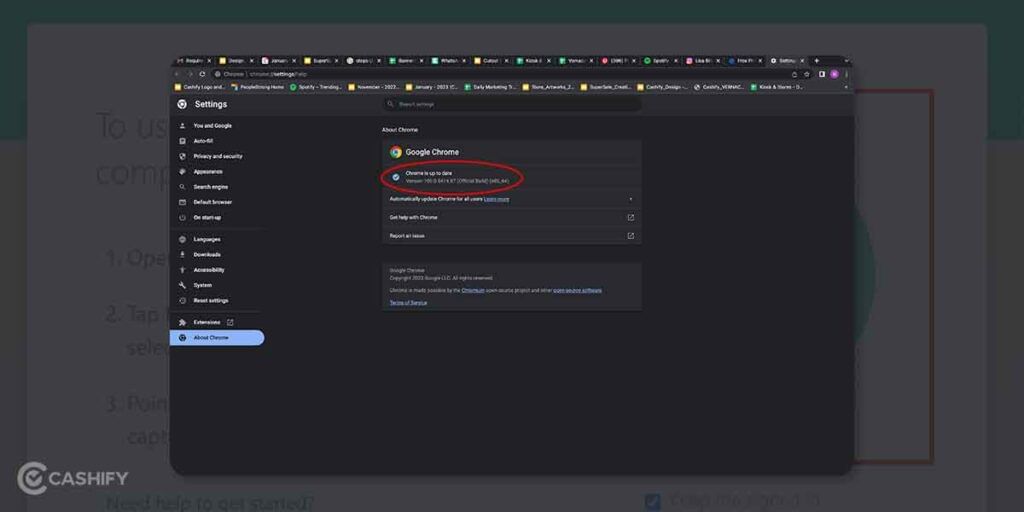Switch to the steps tab
1024x512 pixels.
coord(363,61)
